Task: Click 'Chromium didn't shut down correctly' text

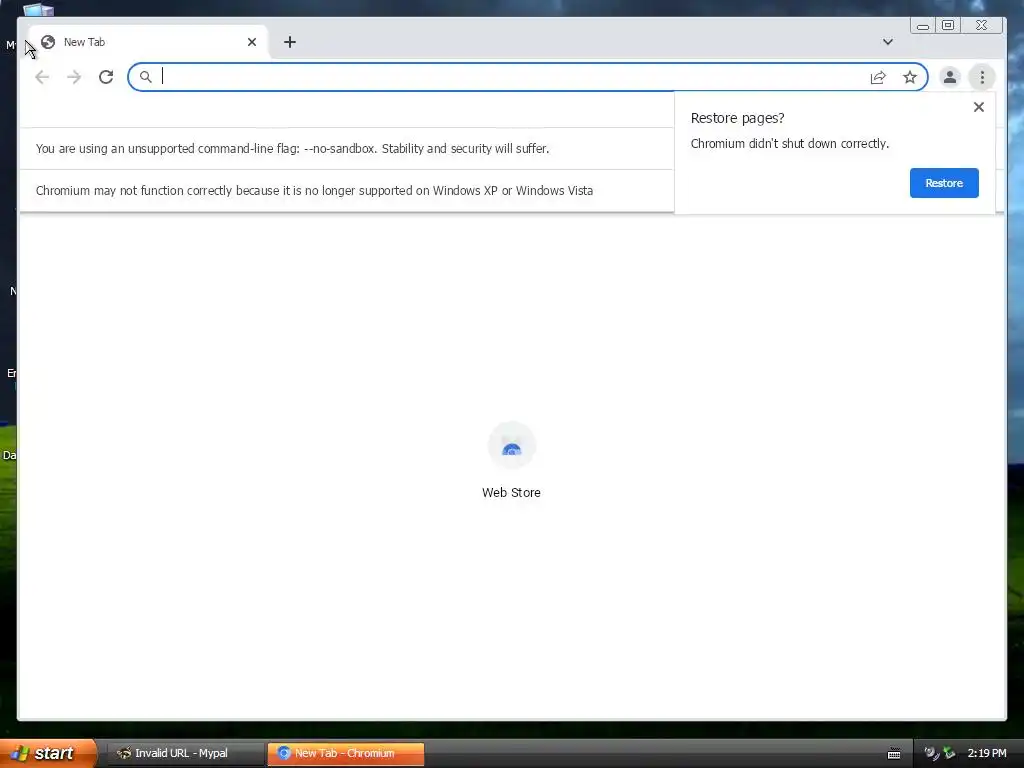Action: [790, 144]
